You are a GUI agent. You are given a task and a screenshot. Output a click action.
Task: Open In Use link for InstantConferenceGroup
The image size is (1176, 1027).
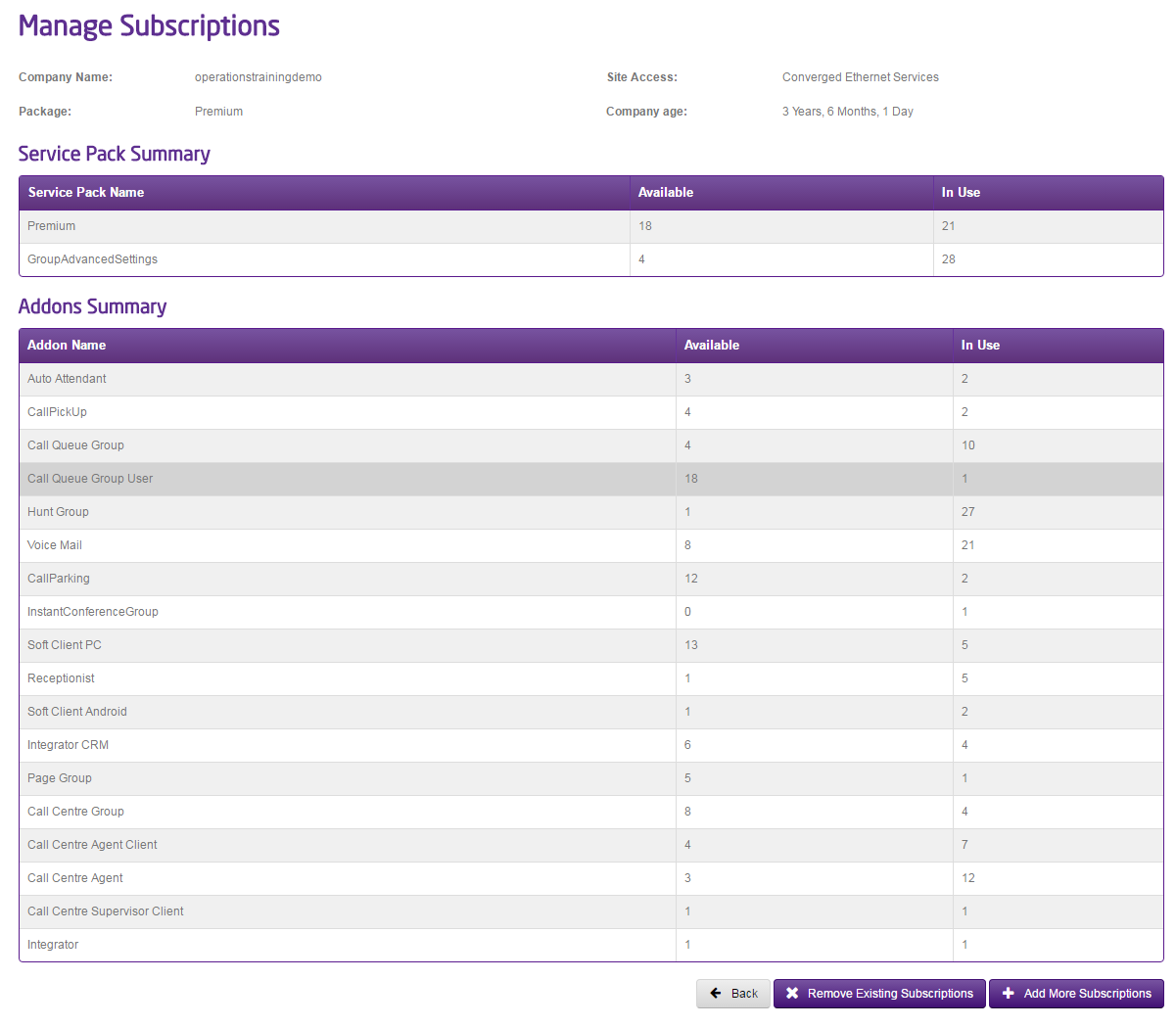(964, 612)
